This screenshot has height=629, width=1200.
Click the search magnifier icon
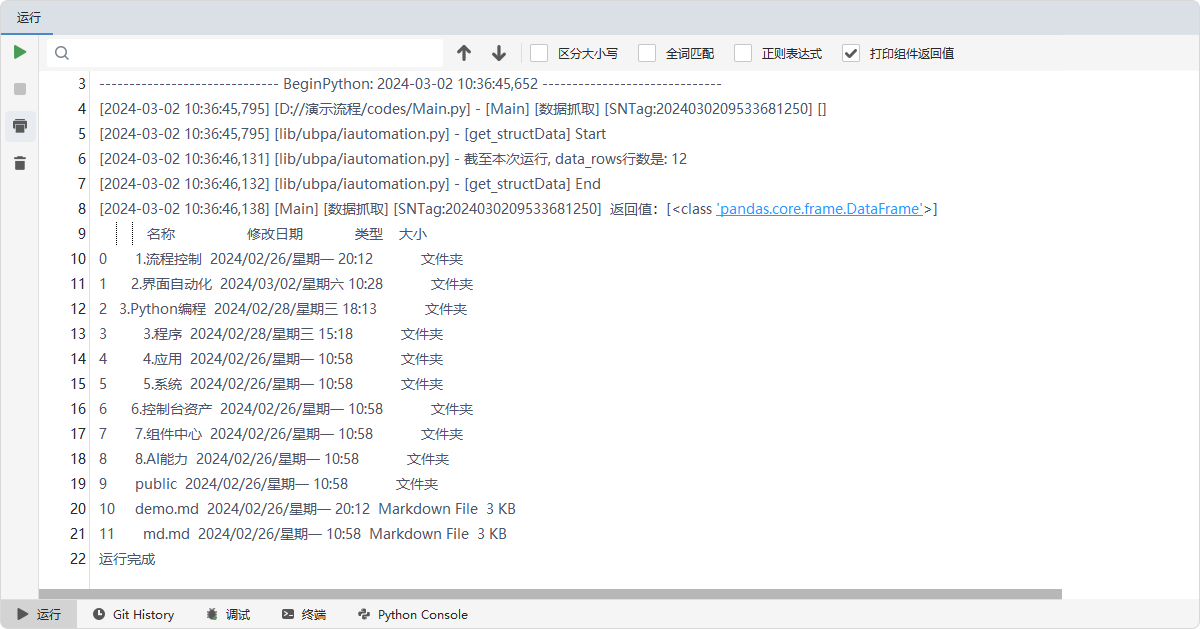[62, 53]
